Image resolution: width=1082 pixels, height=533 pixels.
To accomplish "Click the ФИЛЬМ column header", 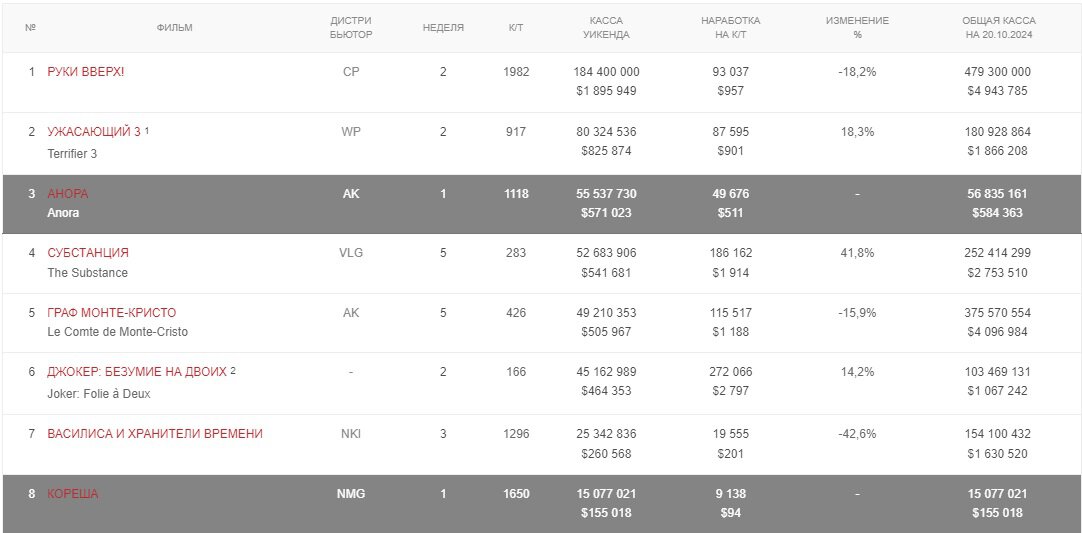I will tap(175, 28).
